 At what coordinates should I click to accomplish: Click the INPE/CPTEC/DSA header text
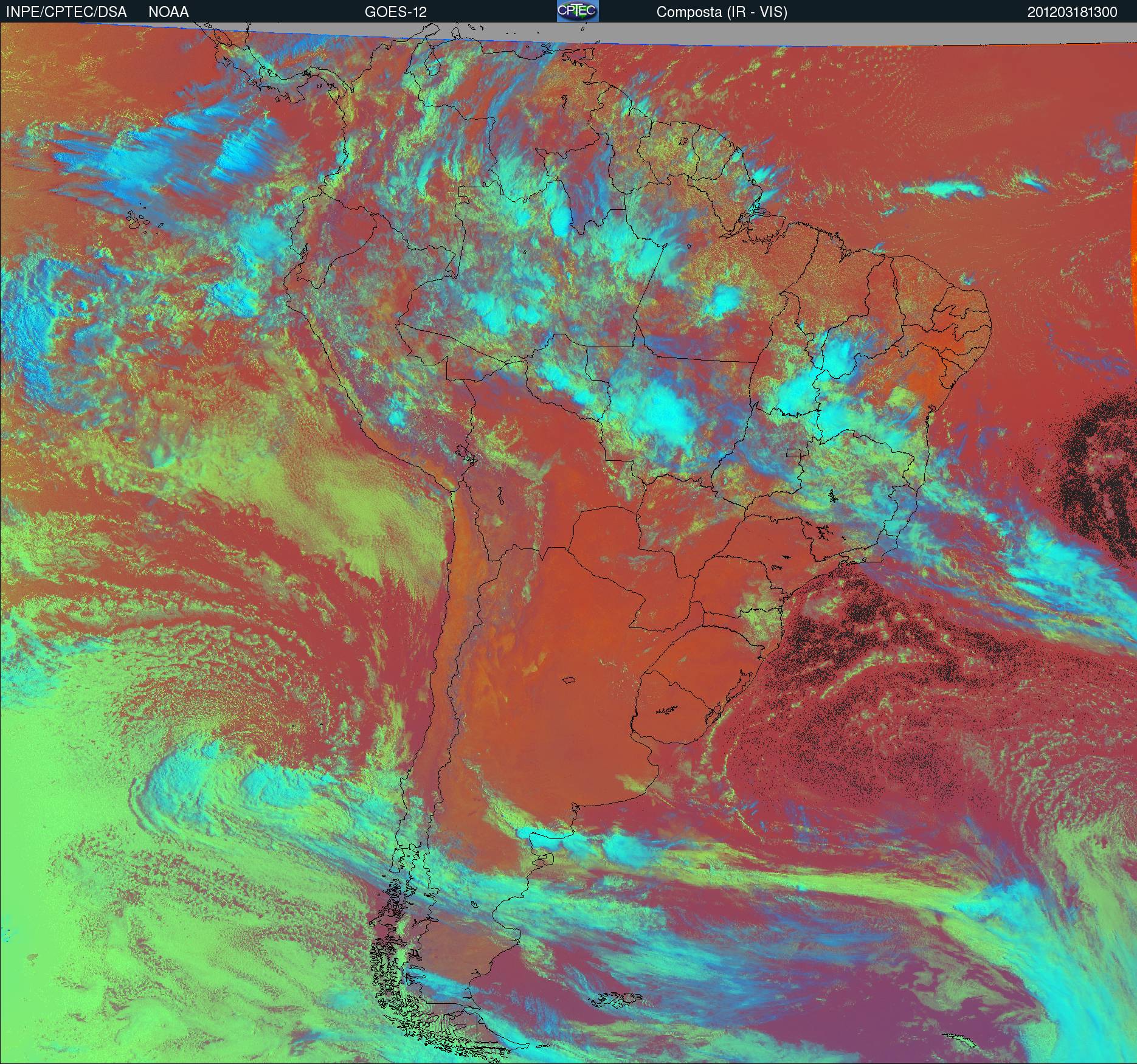click(66, 12)
